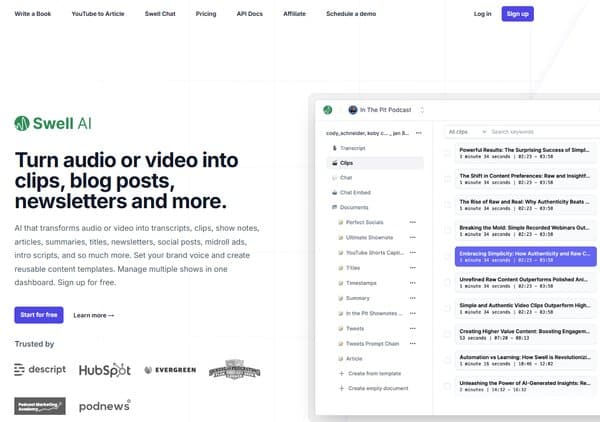
Task: Open Write a Book page
Action: click(x=33, y=14)
